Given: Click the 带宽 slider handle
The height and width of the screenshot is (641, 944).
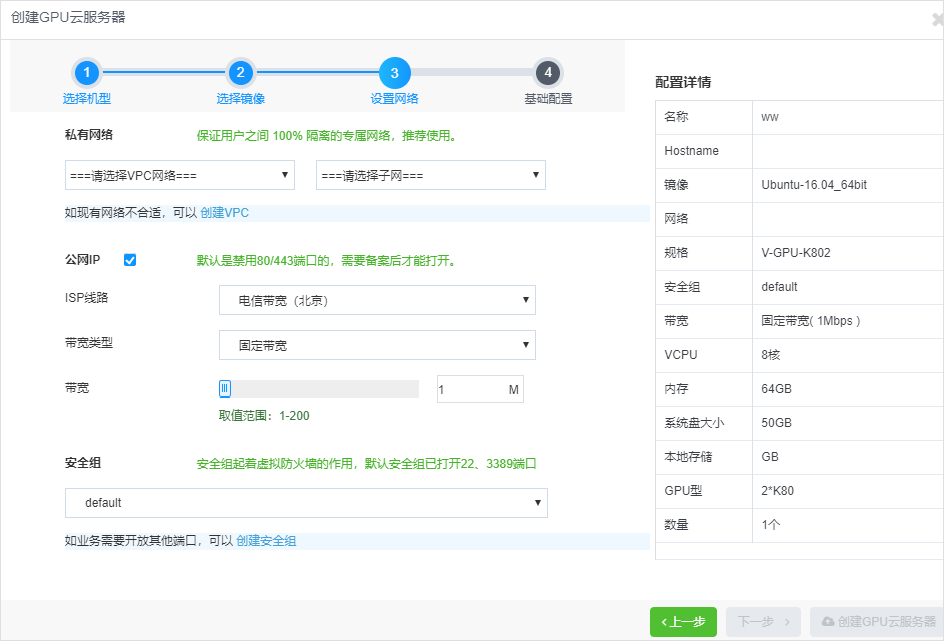Looking at the screenshot, I should [225, 389].
